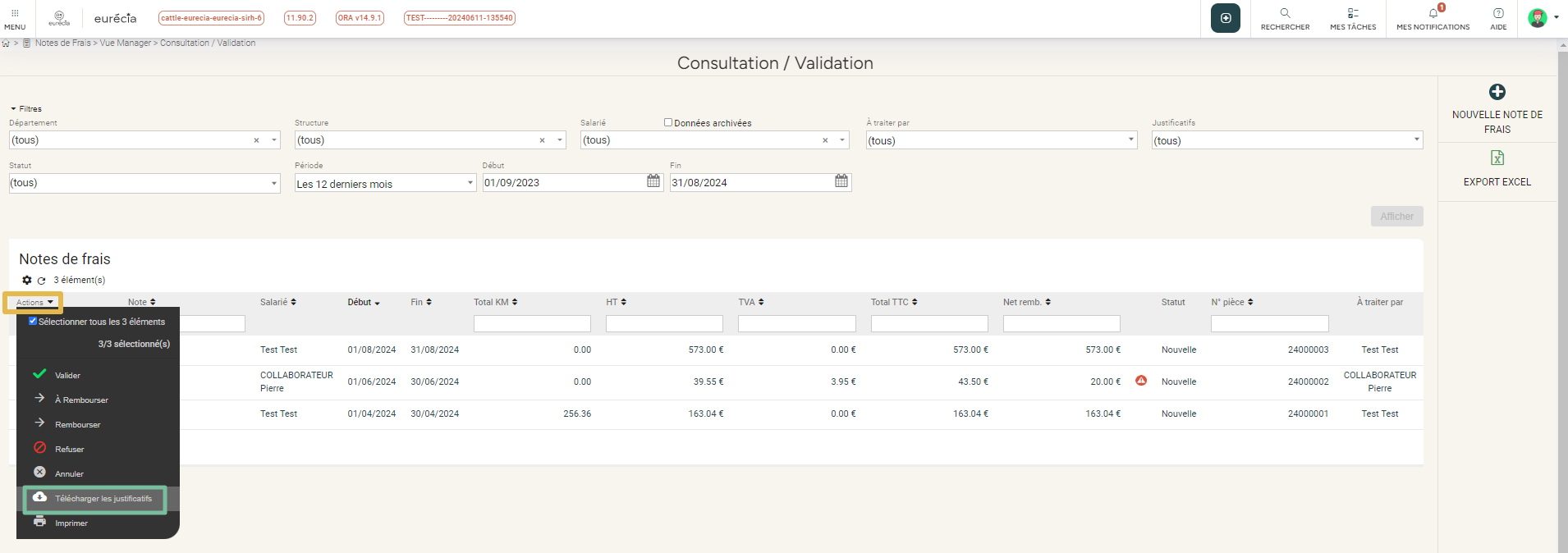This screenshot has height=553, width=1568.
Task: Click the Export Excel icon
Action: pyautogui.click(x=1497, y=158)
